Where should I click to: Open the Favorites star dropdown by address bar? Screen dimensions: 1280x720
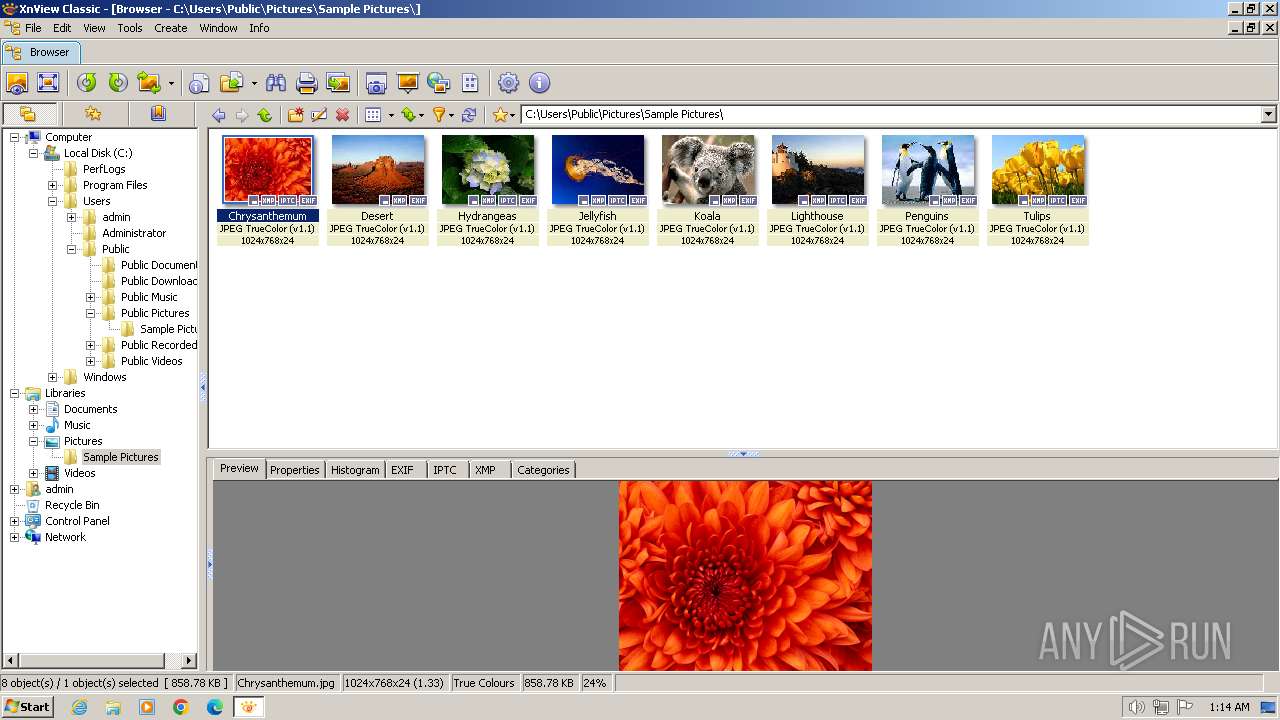503,115
